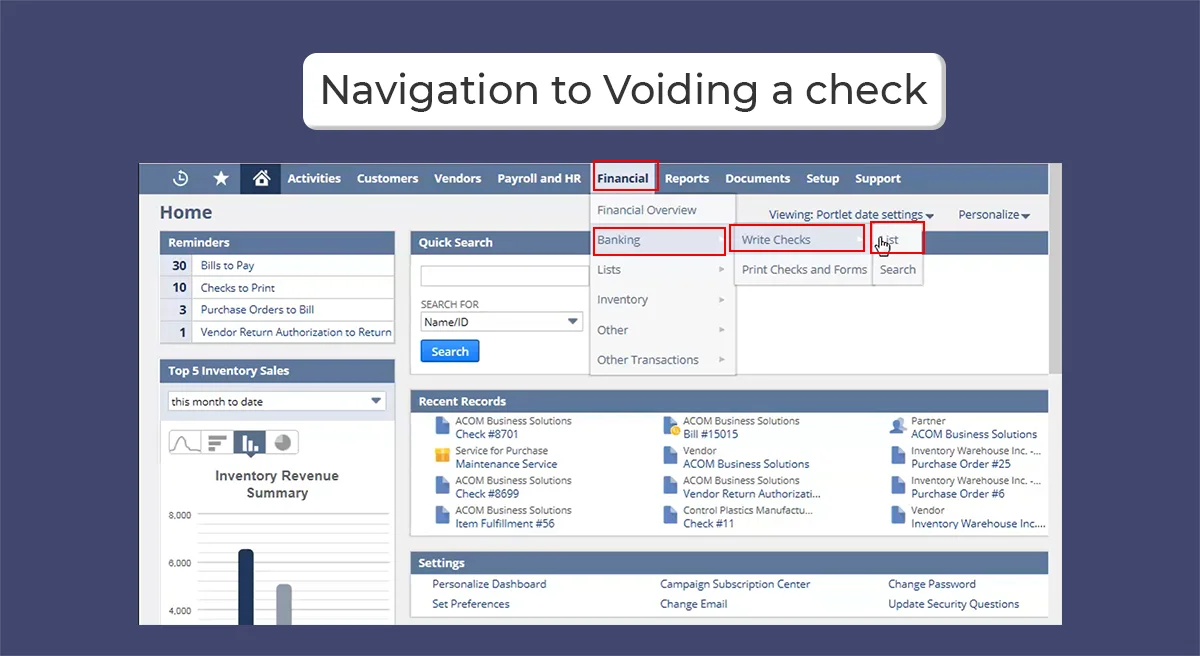Open the Support menu
This screenshot has width=1200, height=656.
pyautogui.click(x=878, y=179)
